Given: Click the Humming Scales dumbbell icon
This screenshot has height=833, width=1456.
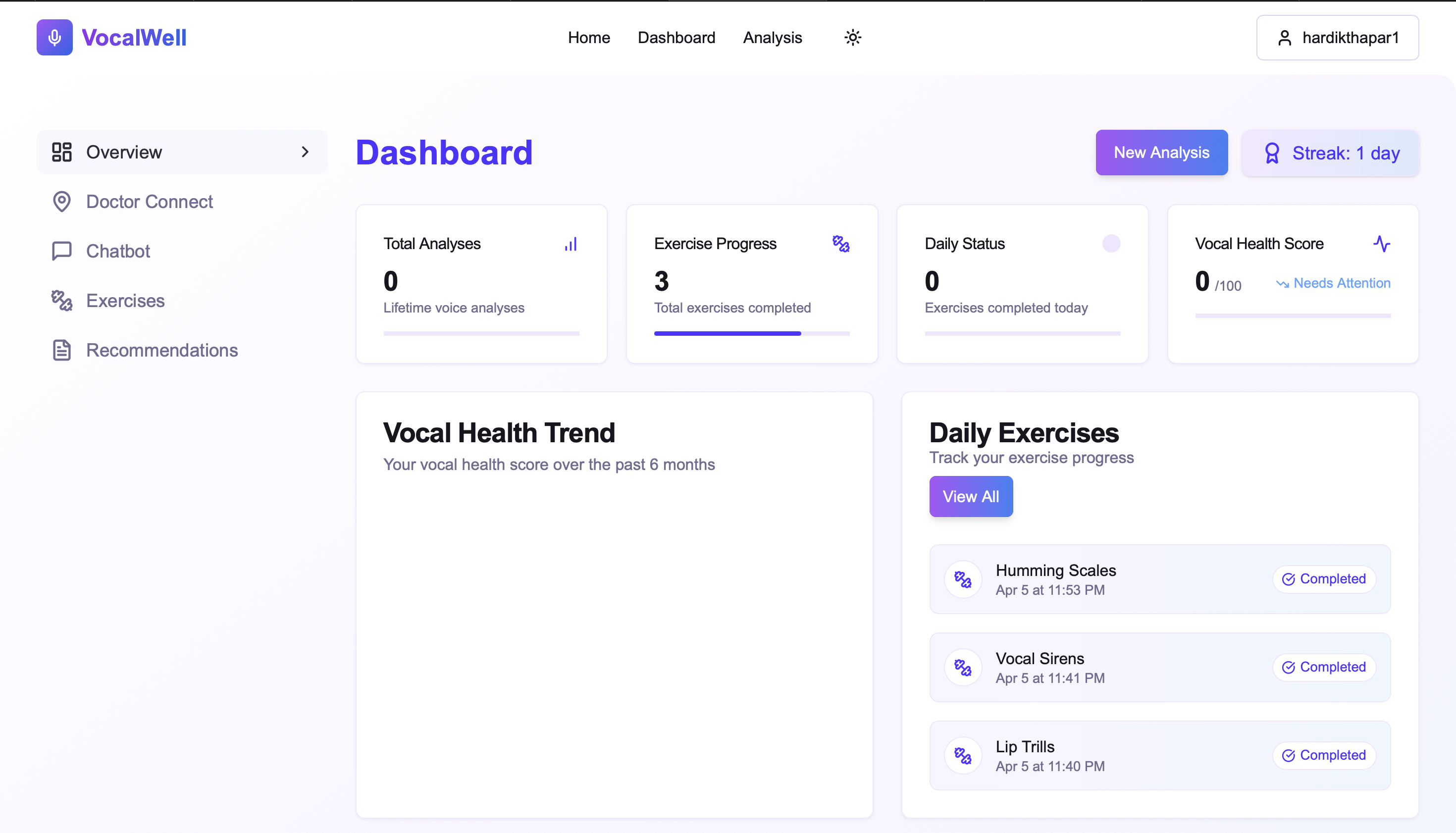Looking at the screenshot, I should pyautogui.click(x=963, y=579).
